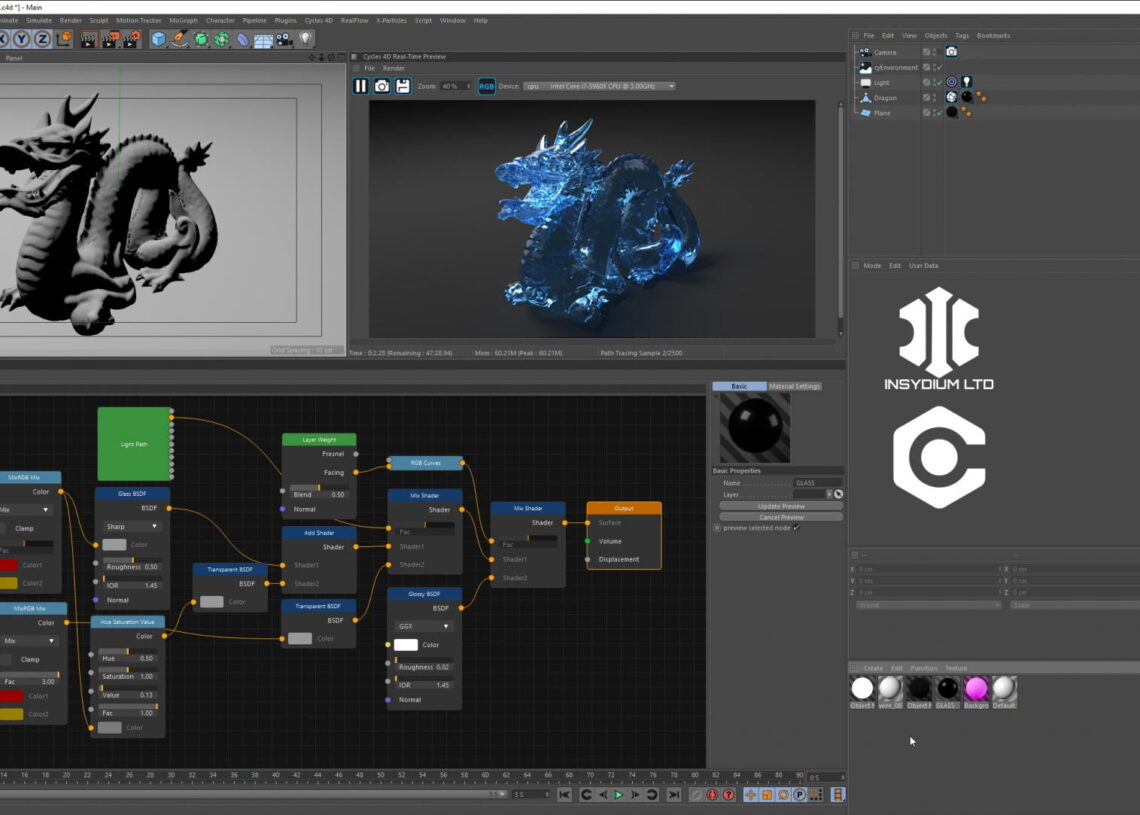Click the camera tag next to Camera object
Screen dimensions: 1140x815
tap(952, 52)
